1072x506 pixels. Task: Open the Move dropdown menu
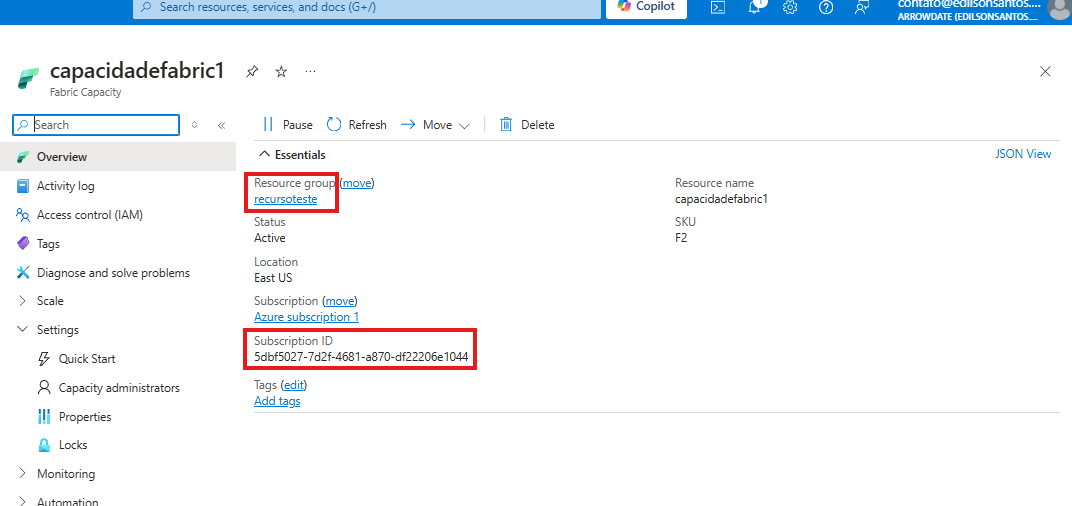click(436, 125)
